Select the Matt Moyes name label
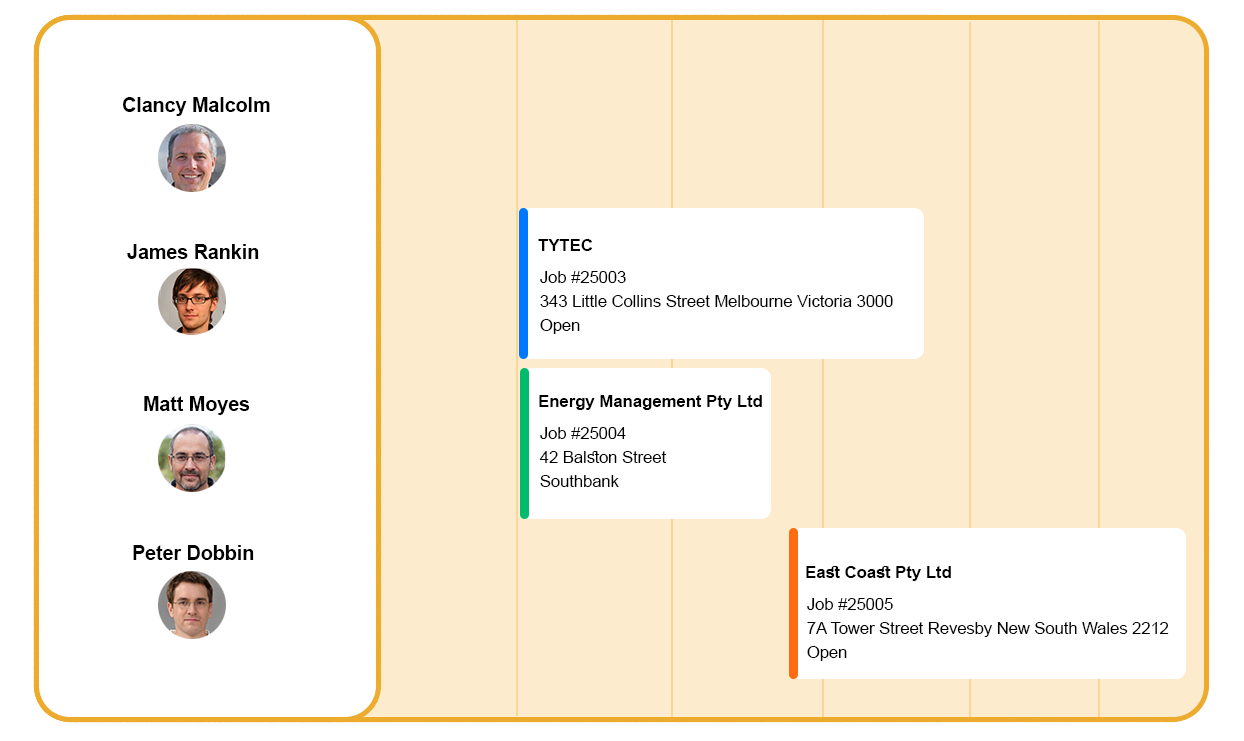Screen dimensions: 1244x741 (x=196, y=404)
